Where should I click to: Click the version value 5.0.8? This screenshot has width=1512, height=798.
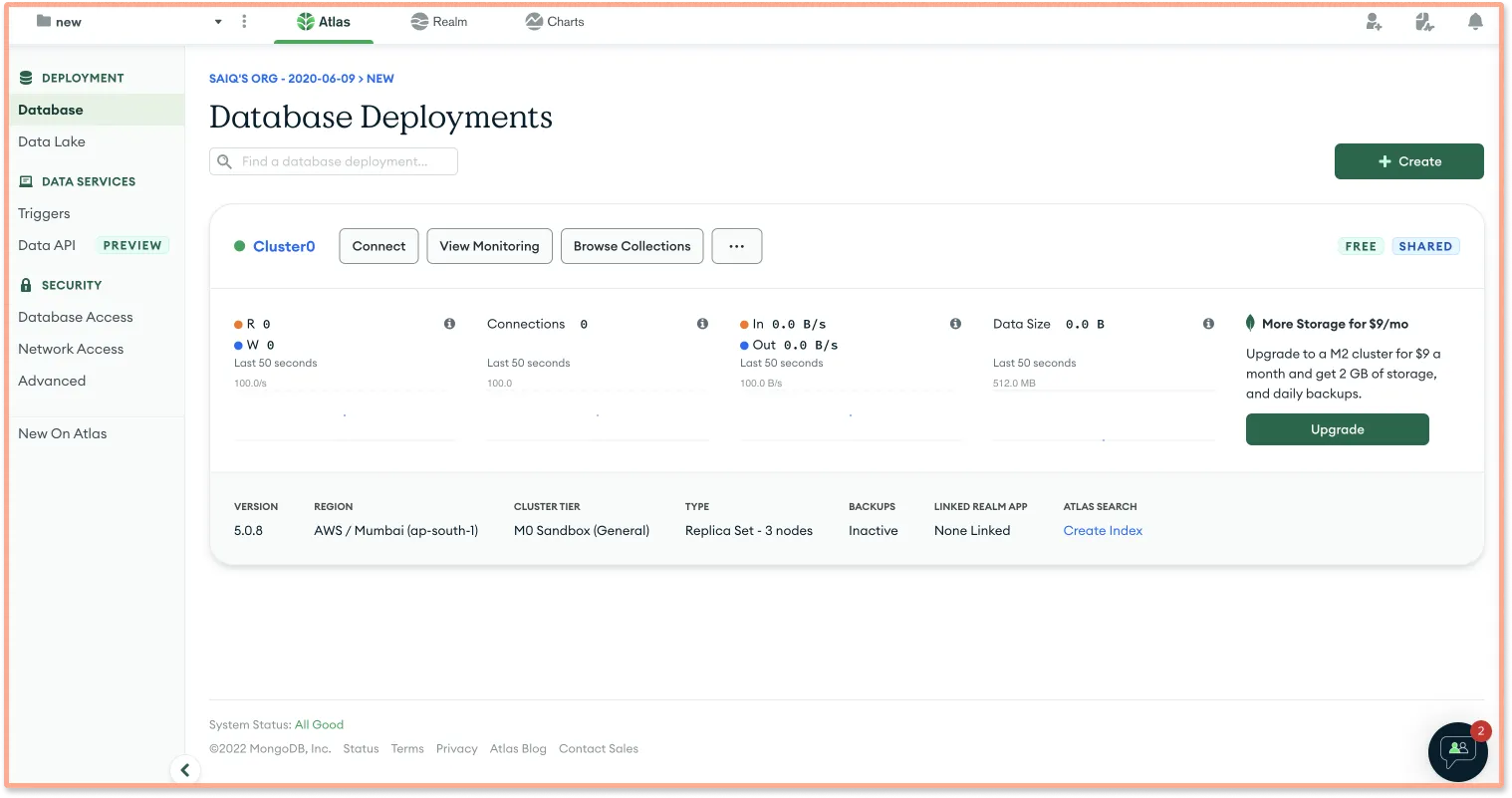tap(248, 531)
